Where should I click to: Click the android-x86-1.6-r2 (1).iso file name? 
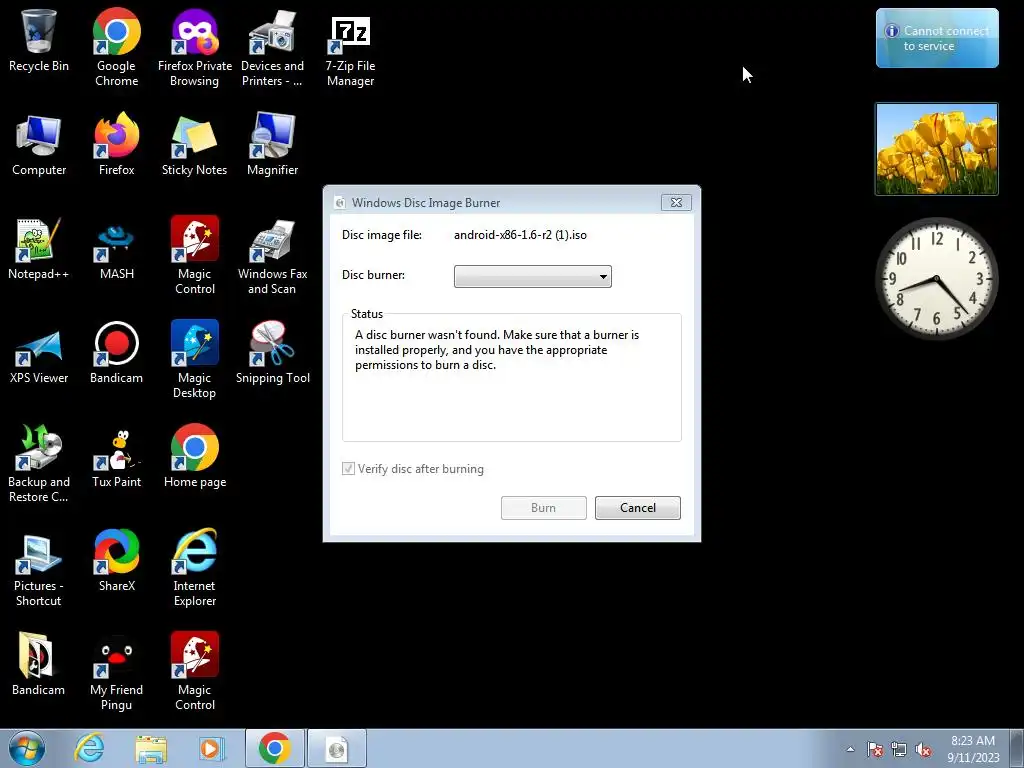[x=520, y=235]
